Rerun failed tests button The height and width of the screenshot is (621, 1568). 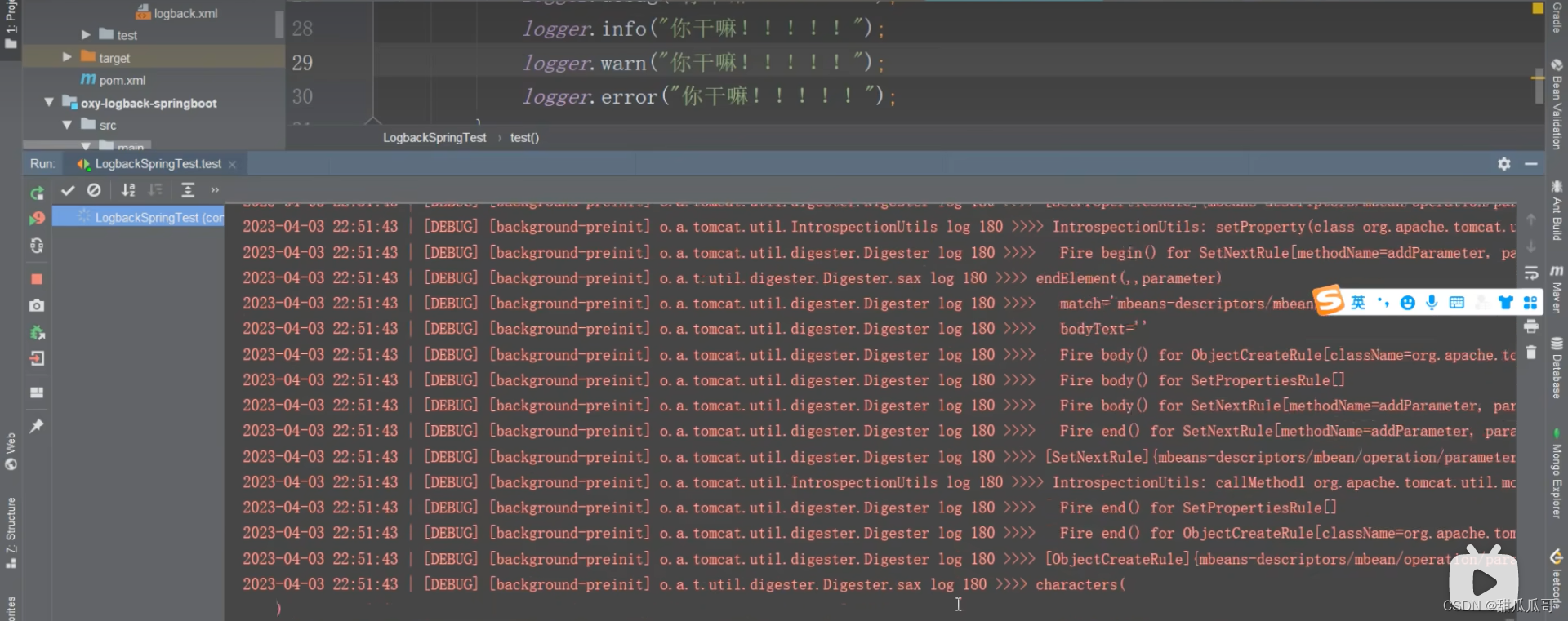[37, 219]
